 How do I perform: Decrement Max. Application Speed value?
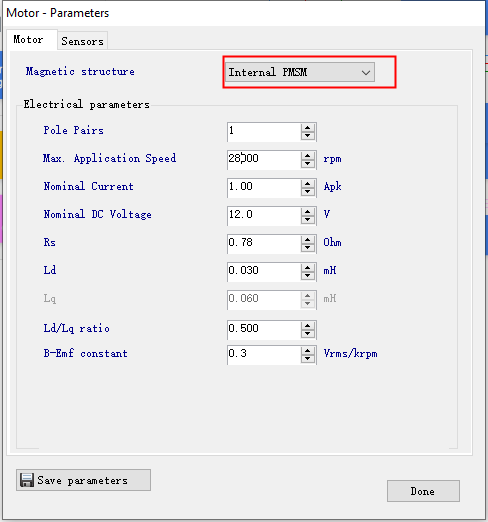pos(308,164)
